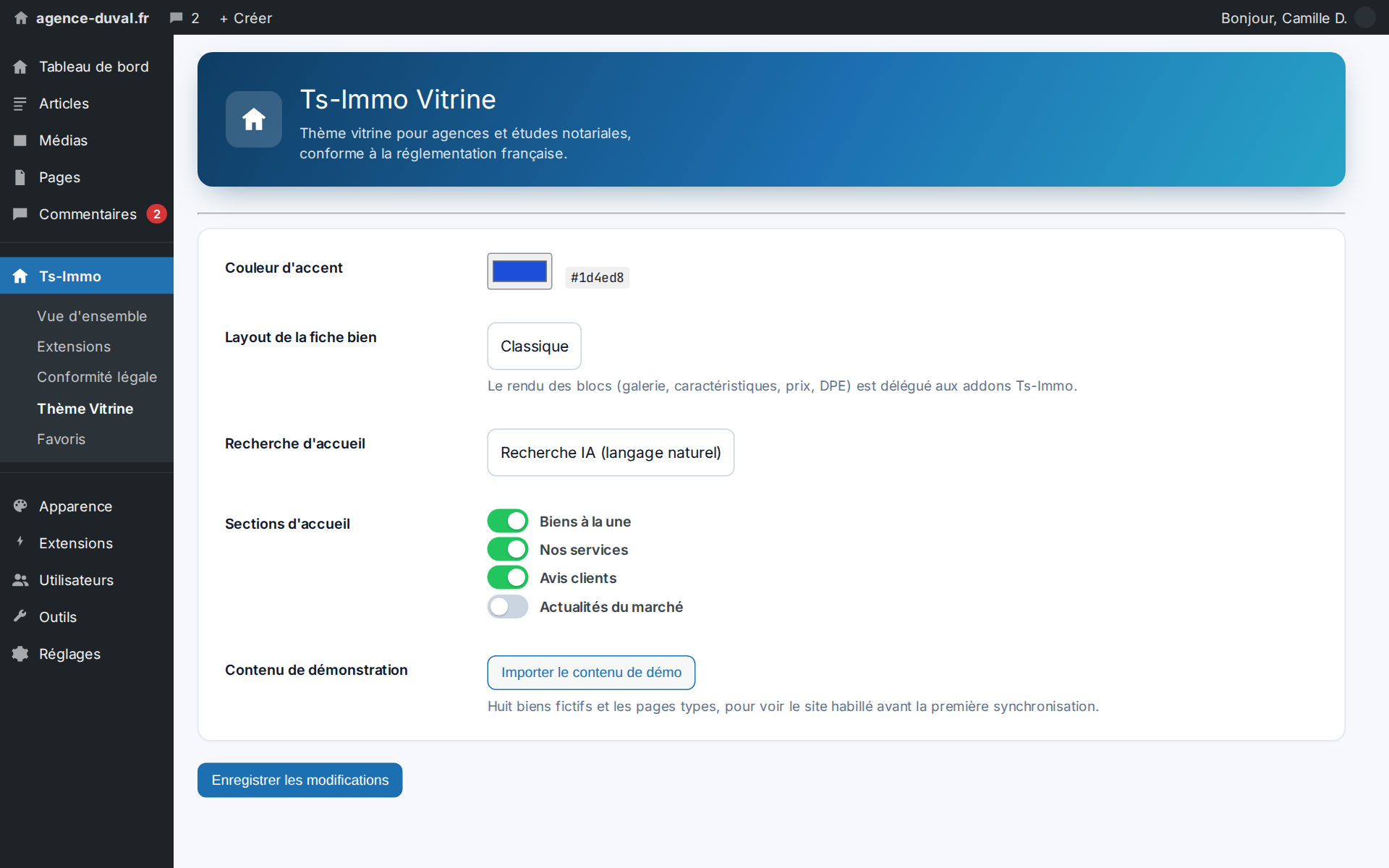Click the Réglages gear icon
Screen dimensions: 1389x868
(20, 654)
